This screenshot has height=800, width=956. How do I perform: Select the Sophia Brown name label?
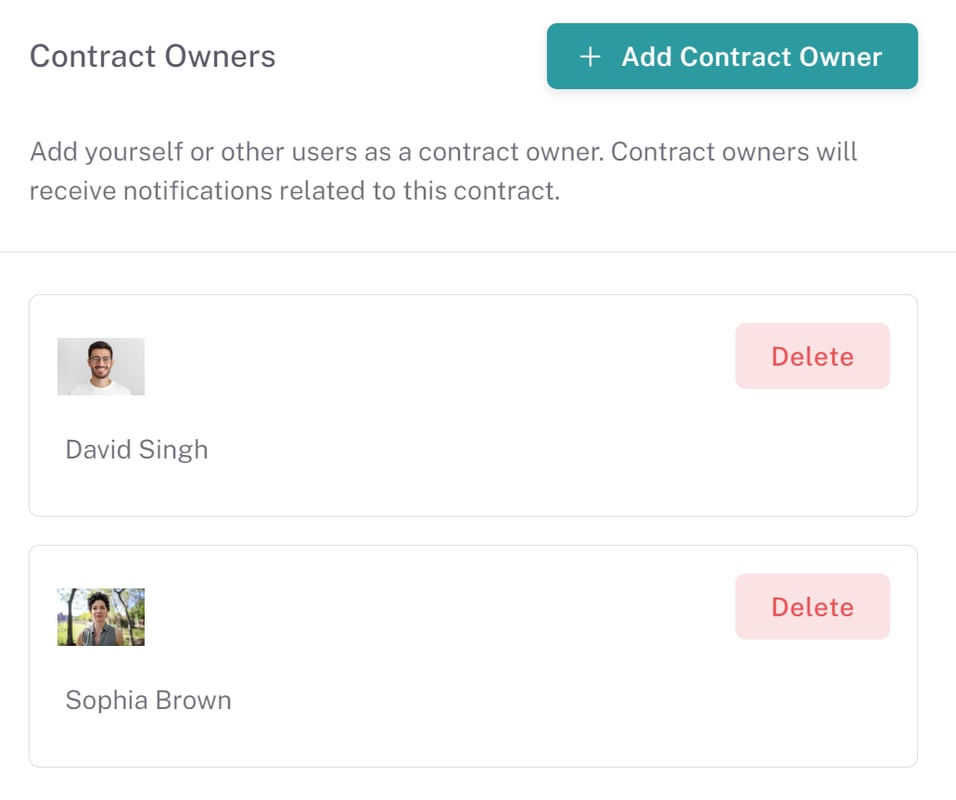click(148, 700)
